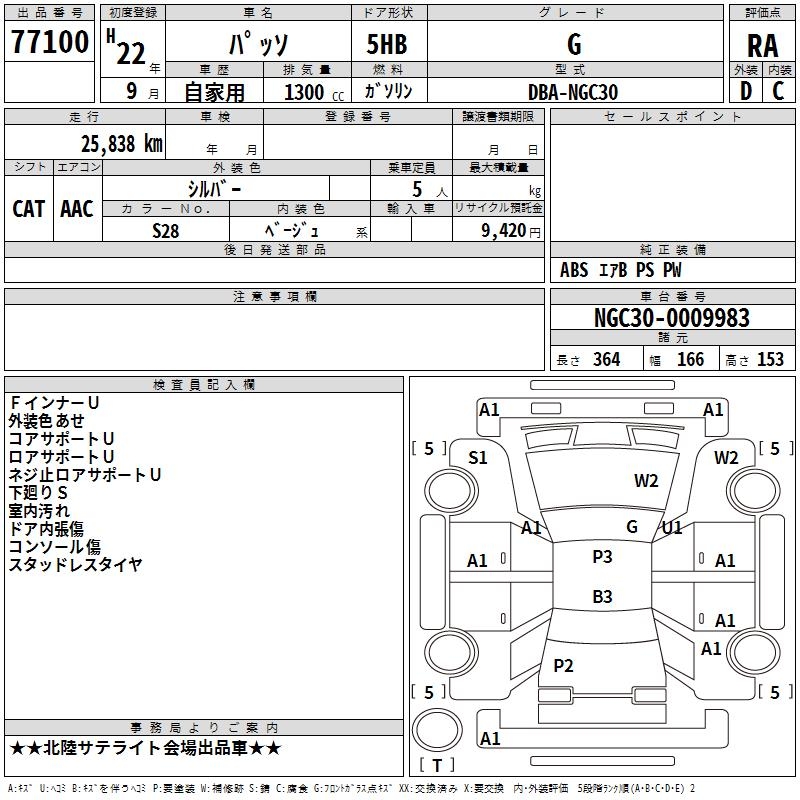Click the P2 rear hatch mark

click(563, 665)
